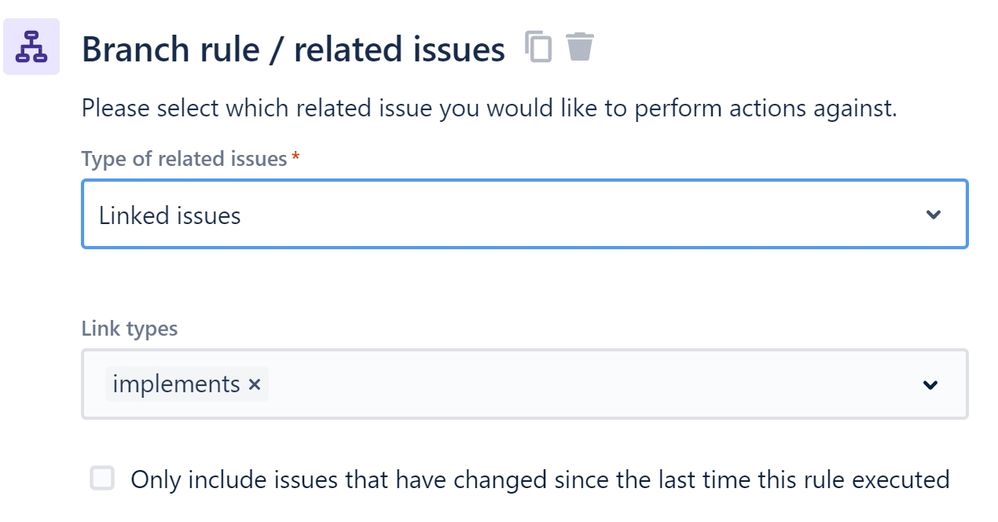Screen dimensions: 998x522
Task: Click the chevron in Type of related issues
Action: tap(933, 214)
